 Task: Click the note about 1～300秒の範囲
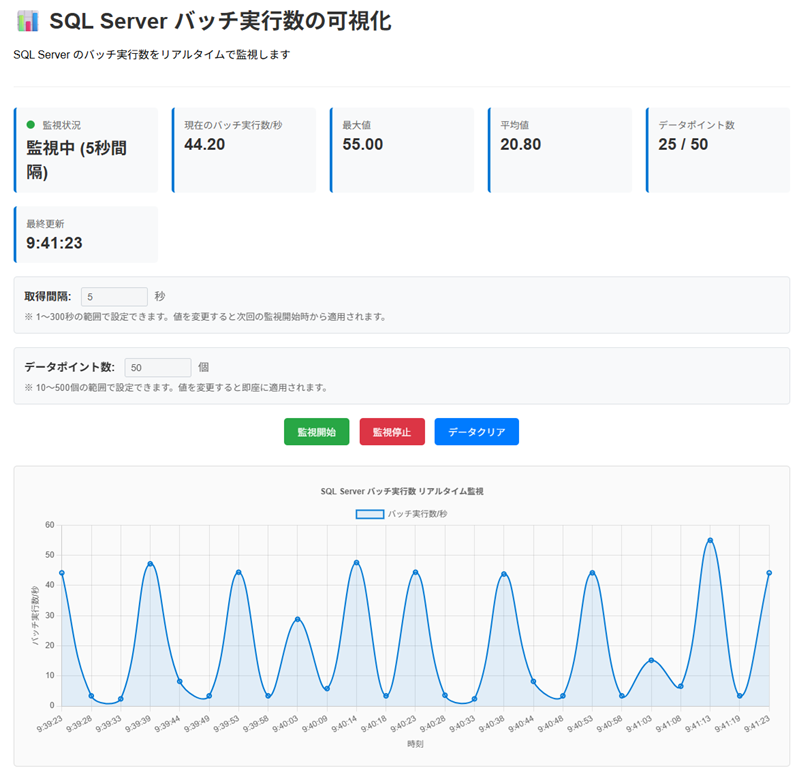pyautogui.click(x=205, y=317)
